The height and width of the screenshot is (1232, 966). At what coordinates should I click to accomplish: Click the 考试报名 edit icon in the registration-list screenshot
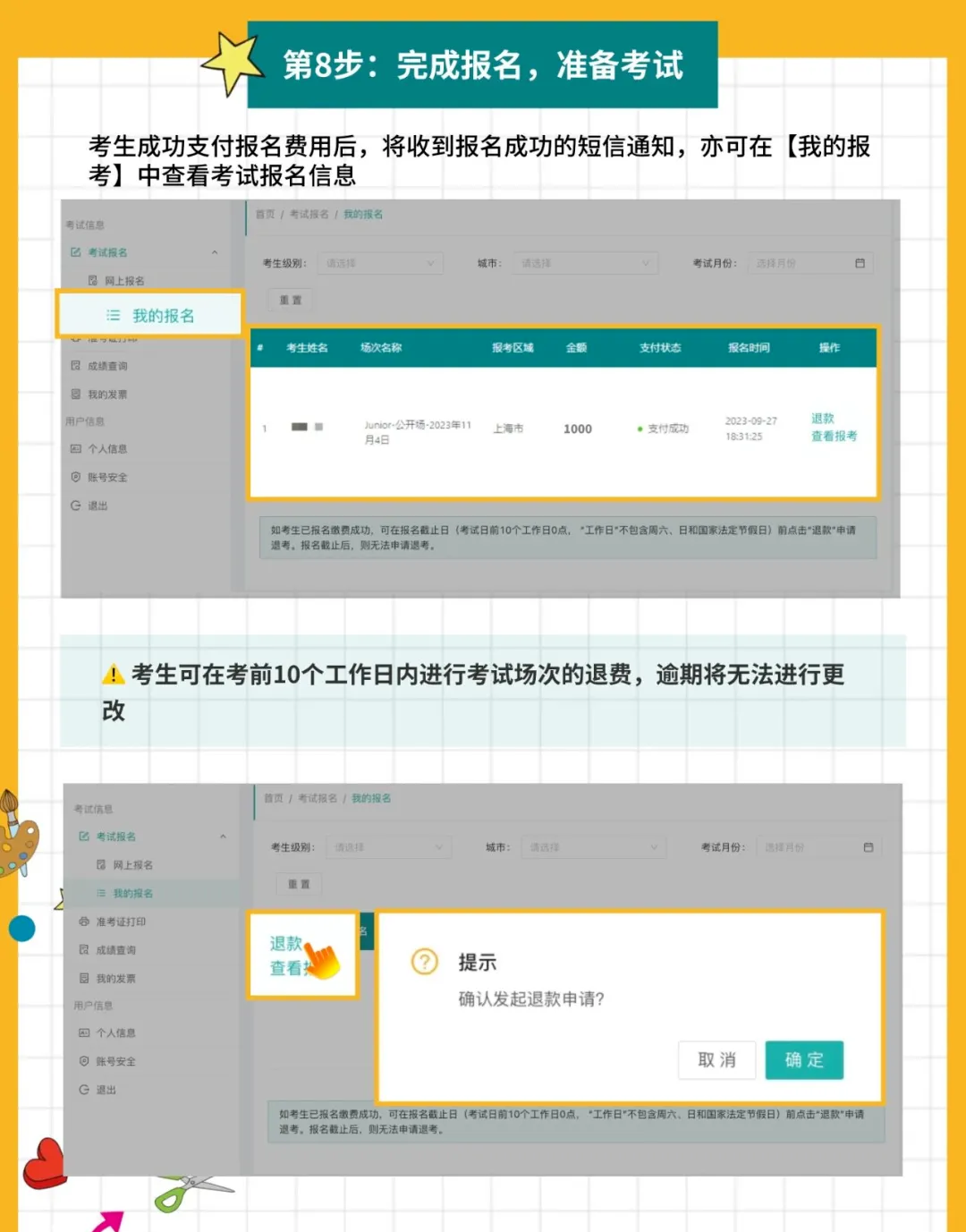pos(76,252)
